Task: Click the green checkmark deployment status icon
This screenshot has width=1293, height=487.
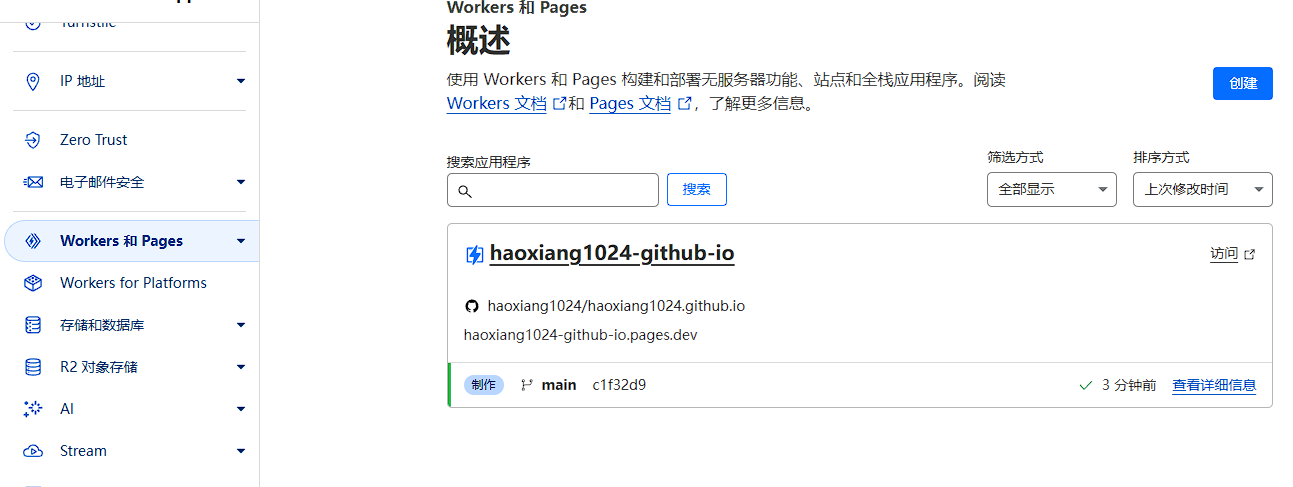Action: pos(1086,385)
